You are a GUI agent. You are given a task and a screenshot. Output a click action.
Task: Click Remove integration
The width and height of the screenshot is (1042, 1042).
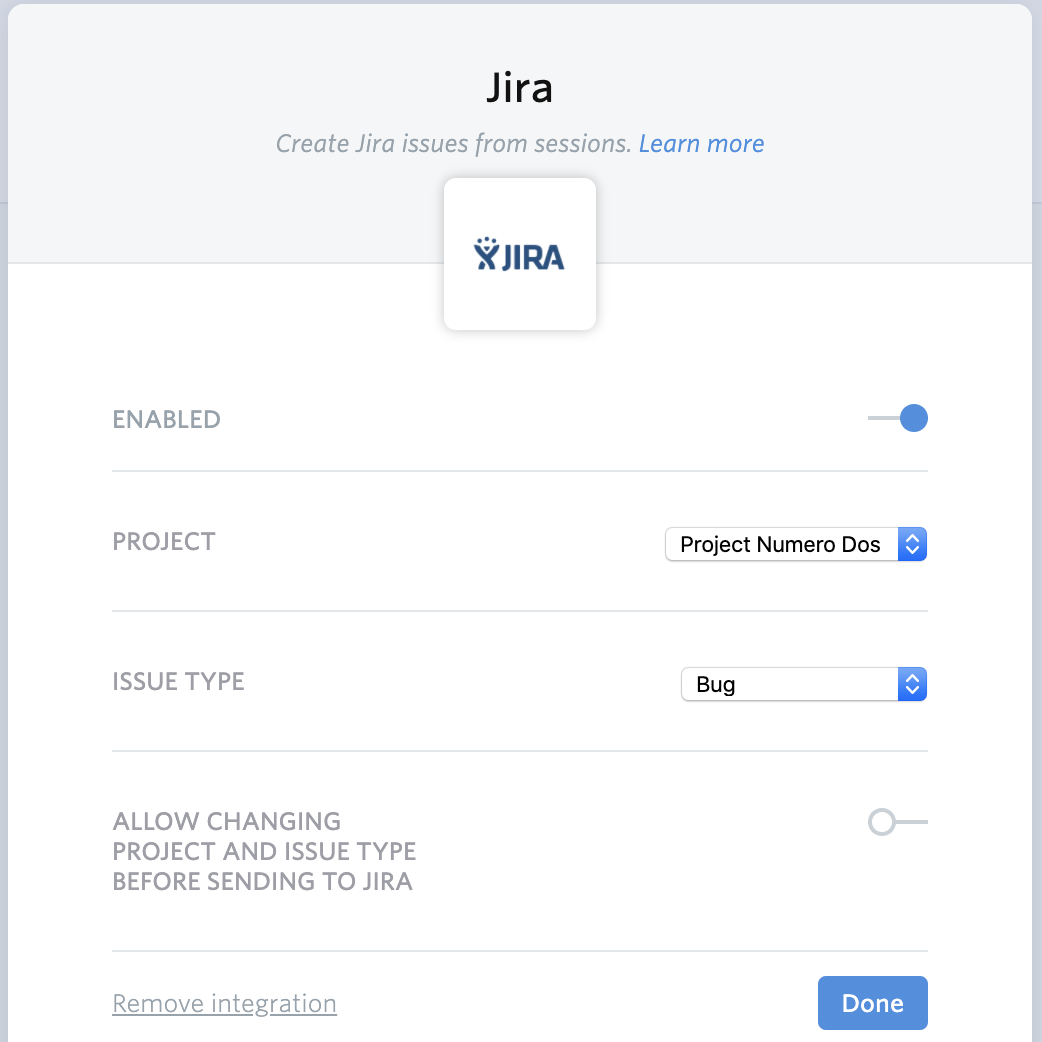(224, 1003)
